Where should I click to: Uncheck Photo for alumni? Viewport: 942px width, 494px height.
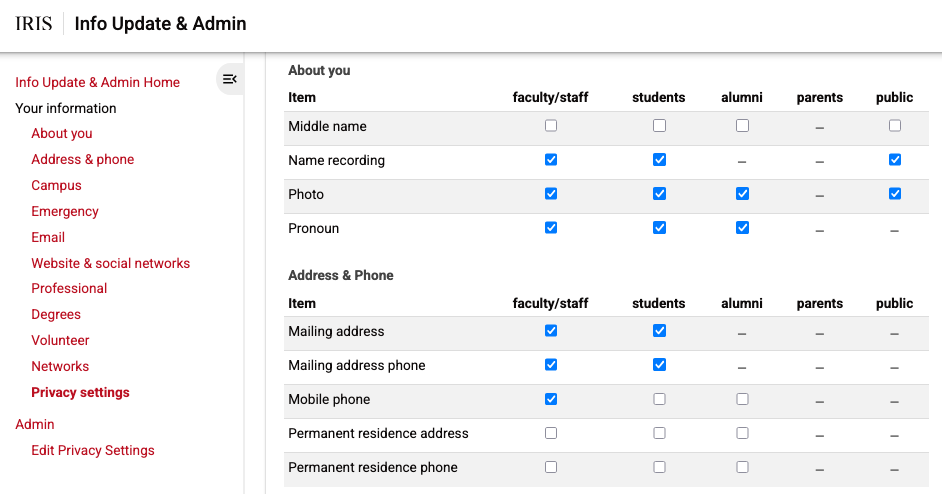coord(743,194)
